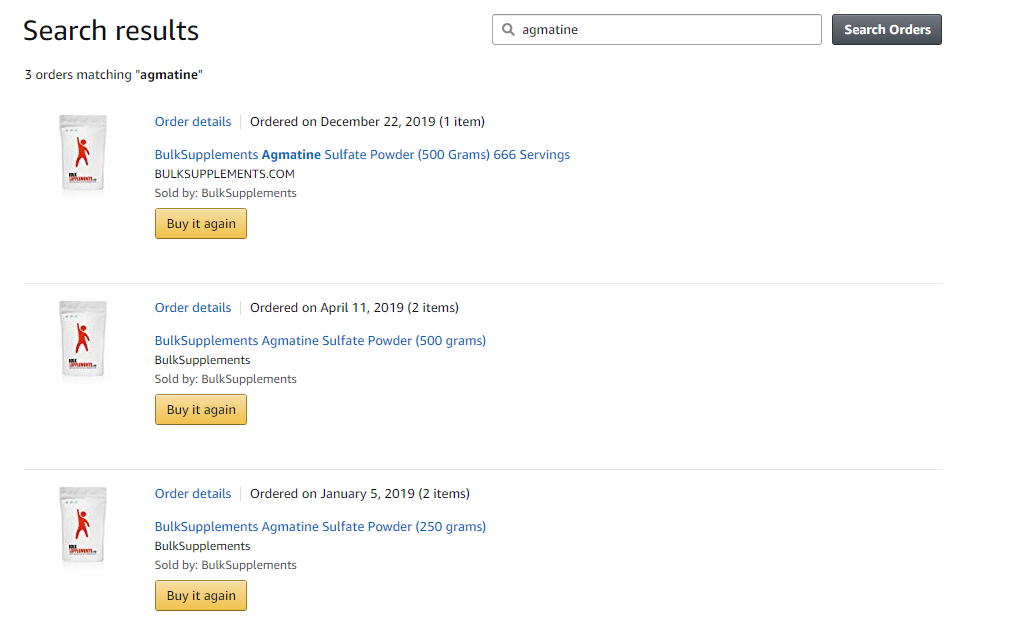The image size is (1024, 626).
Task: Open the Agmatine Sulfate 666 Servings product link
Action: pos(362,155)
